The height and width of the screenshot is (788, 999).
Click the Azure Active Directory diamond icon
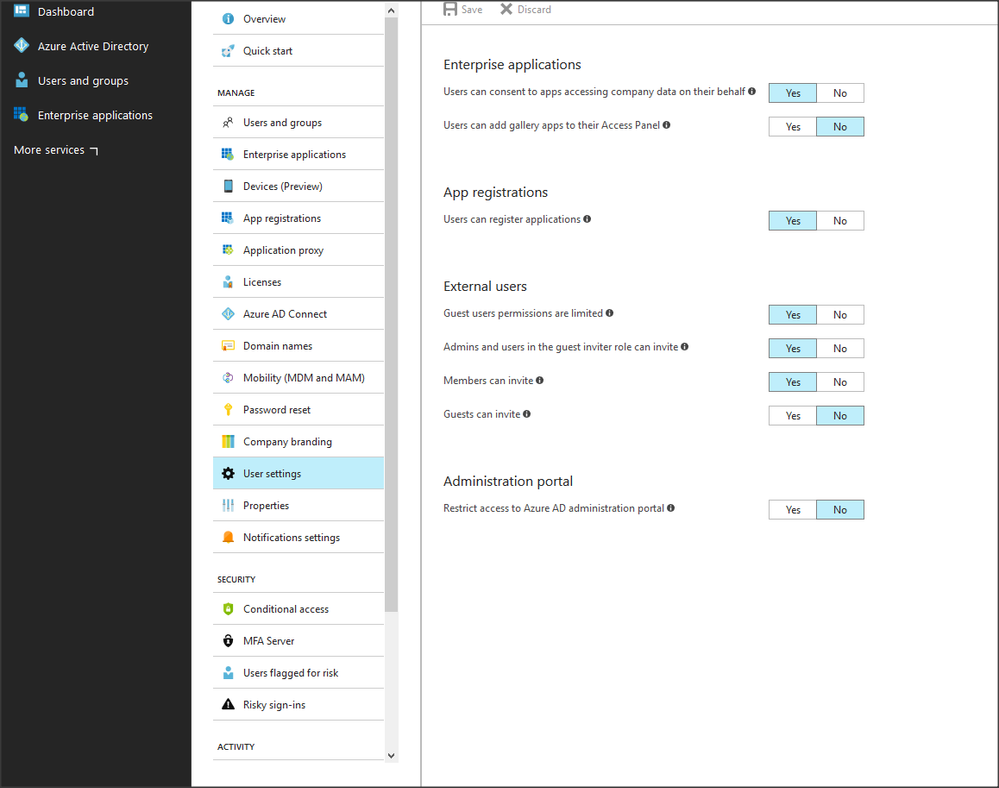pyautogui.click(x=22, y=45)
